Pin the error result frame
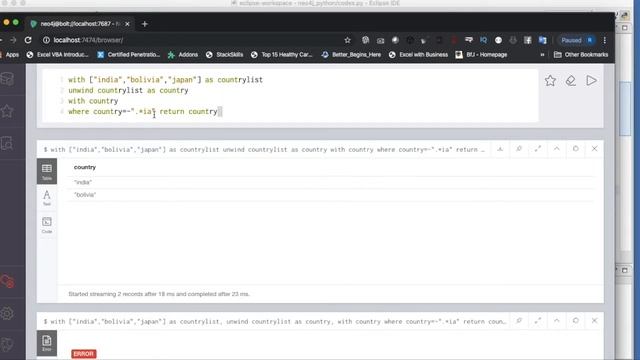 (519, 321)
